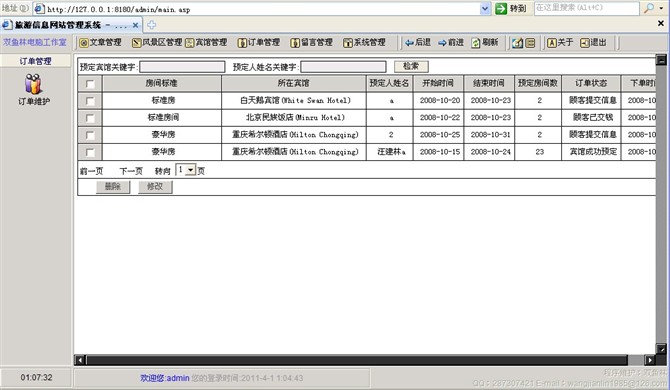Click the vertical scrollbar up arrow
Viewport: 670px width, 390px height.
click(661, 60)
